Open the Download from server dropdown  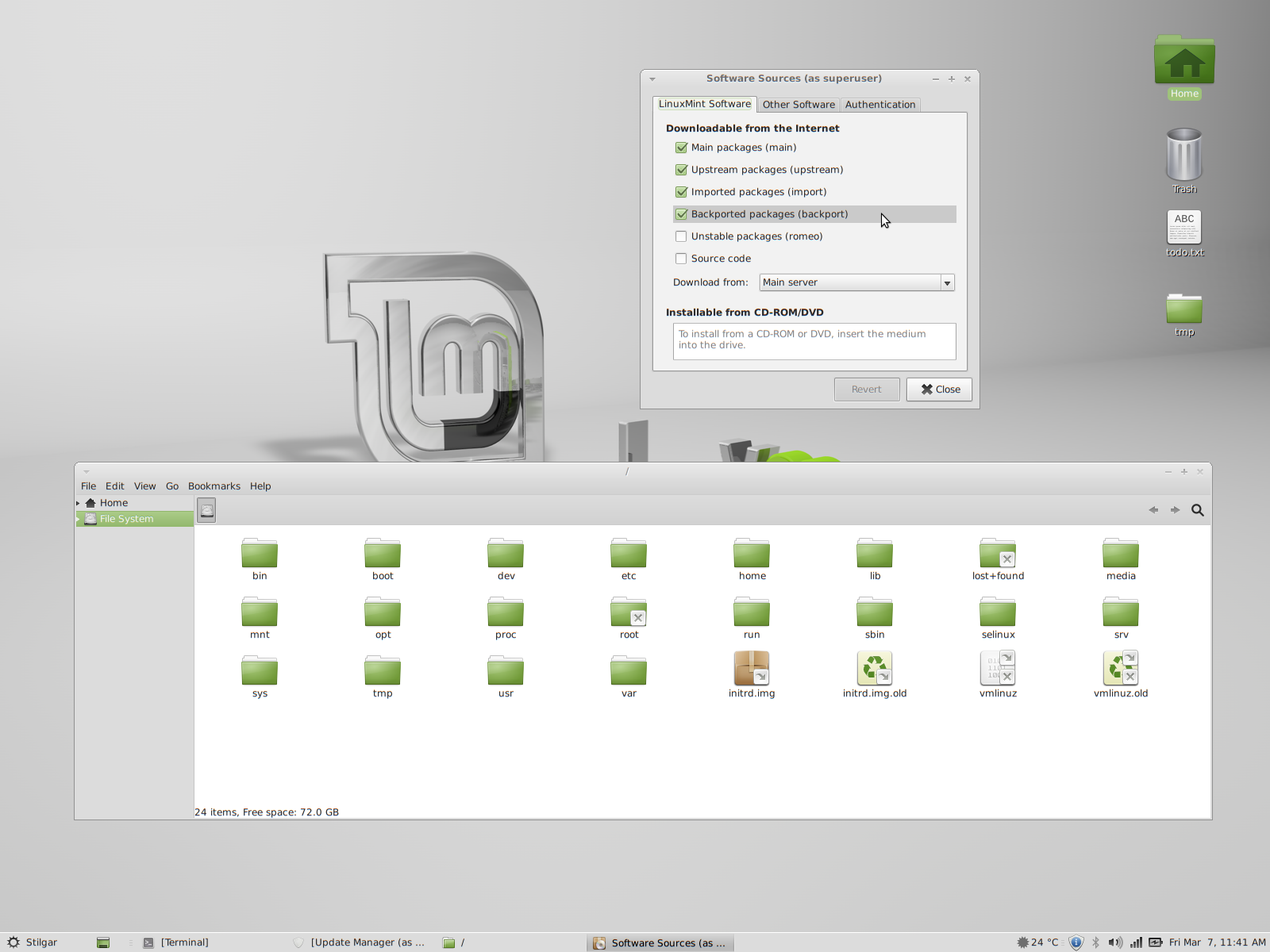[x=856, y=282]
